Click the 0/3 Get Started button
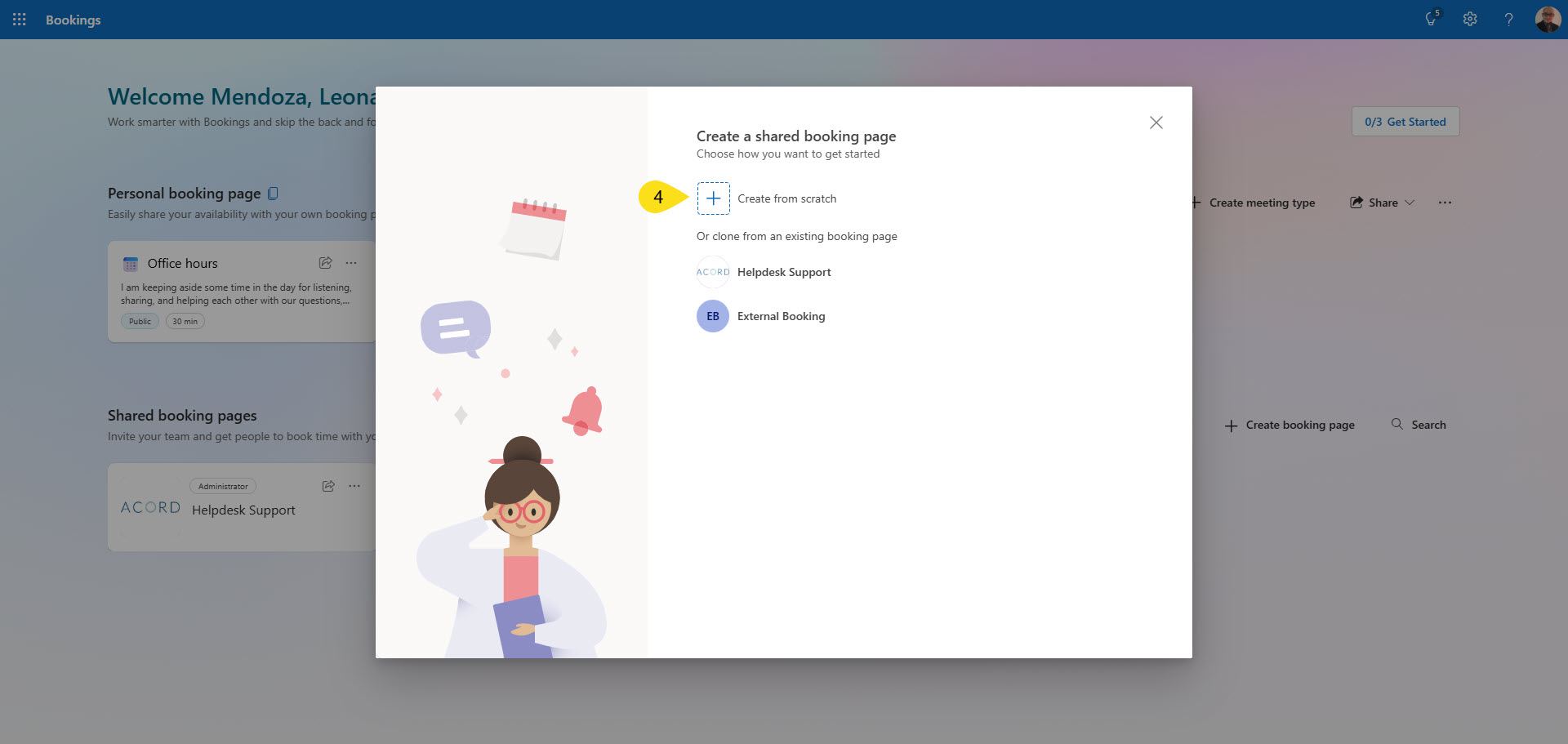The image size is (1568, 744). click(x=1405, y=122)
